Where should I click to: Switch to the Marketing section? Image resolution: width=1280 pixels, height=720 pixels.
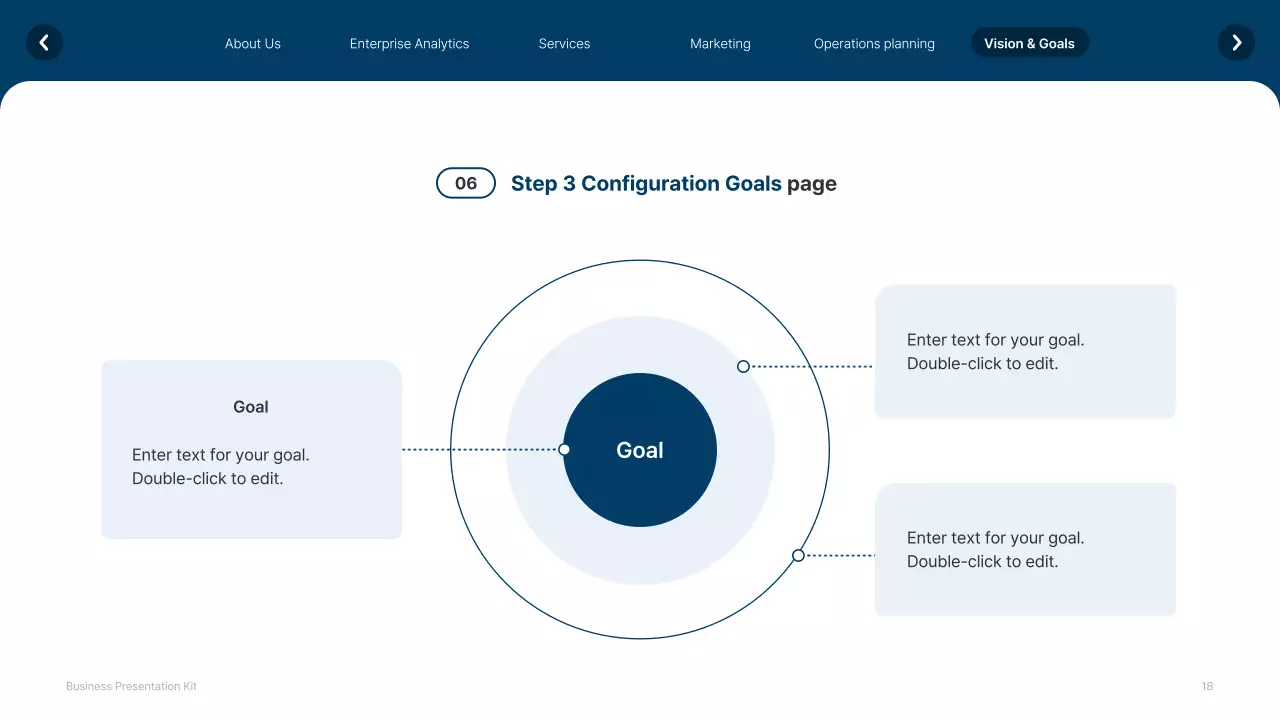point(720,43)
